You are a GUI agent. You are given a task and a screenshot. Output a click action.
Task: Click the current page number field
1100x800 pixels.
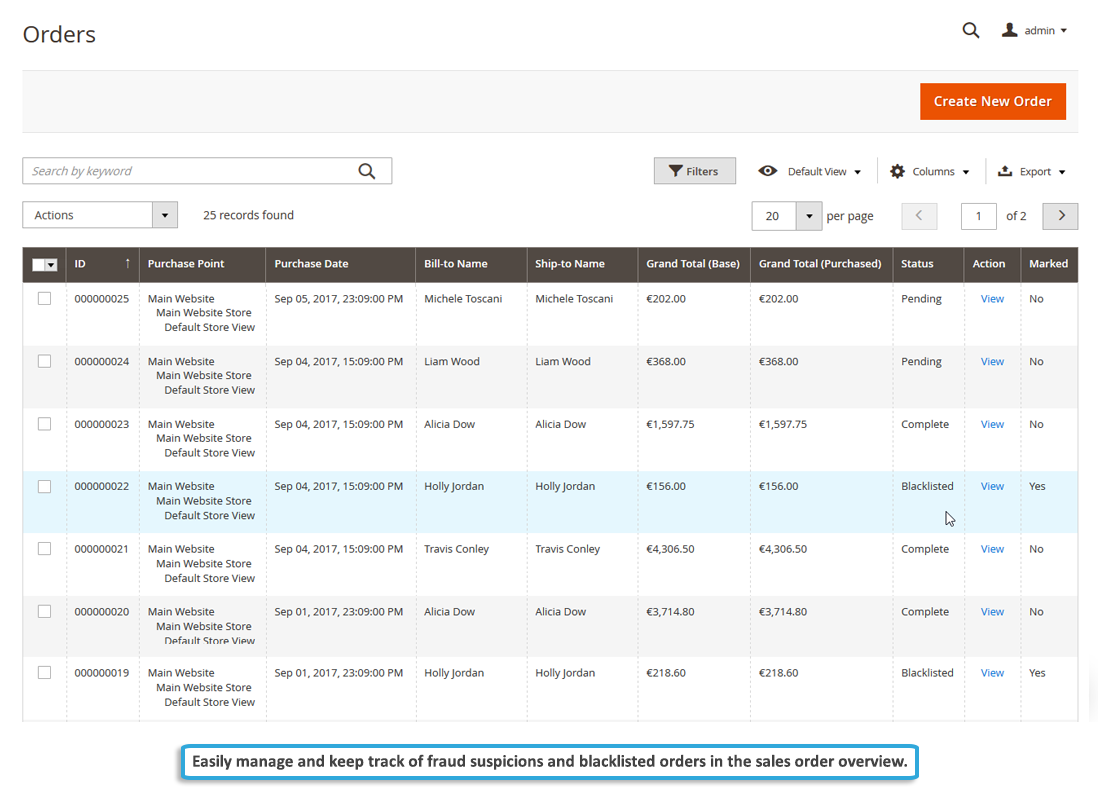pyautogui.click(x=979, y=215)
